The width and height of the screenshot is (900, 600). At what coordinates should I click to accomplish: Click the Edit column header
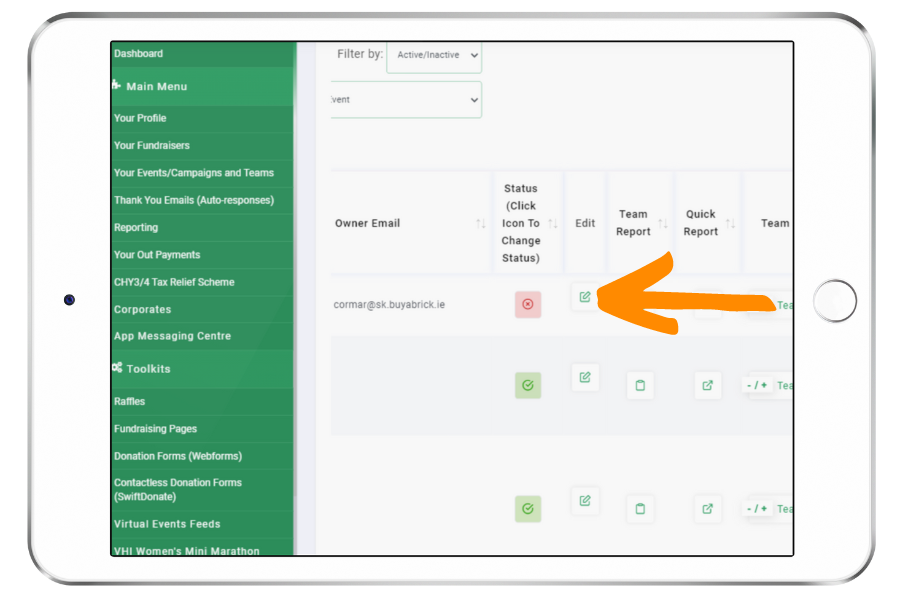585,223
